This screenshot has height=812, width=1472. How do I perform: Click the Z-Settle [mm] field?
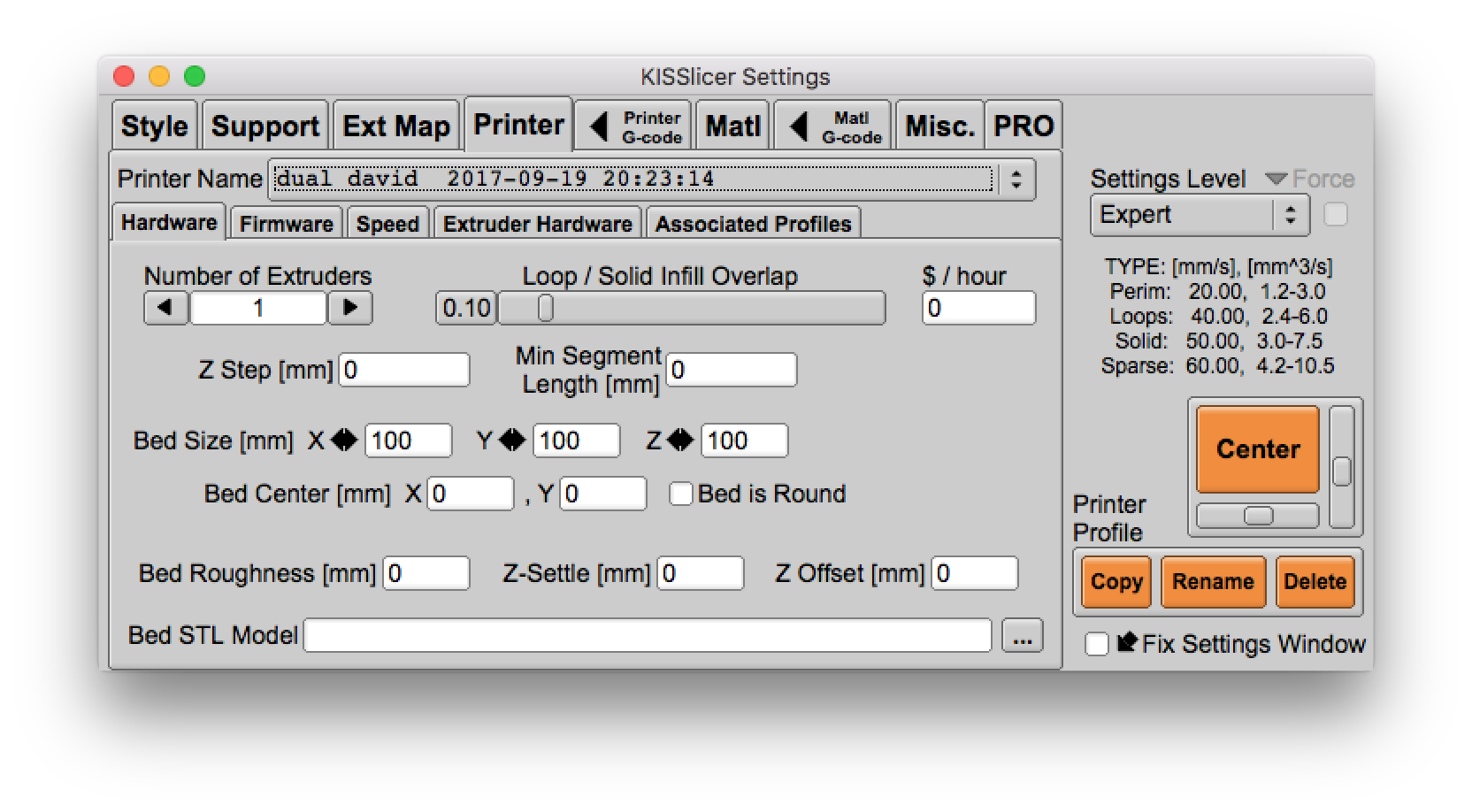(x=701, y=573)
